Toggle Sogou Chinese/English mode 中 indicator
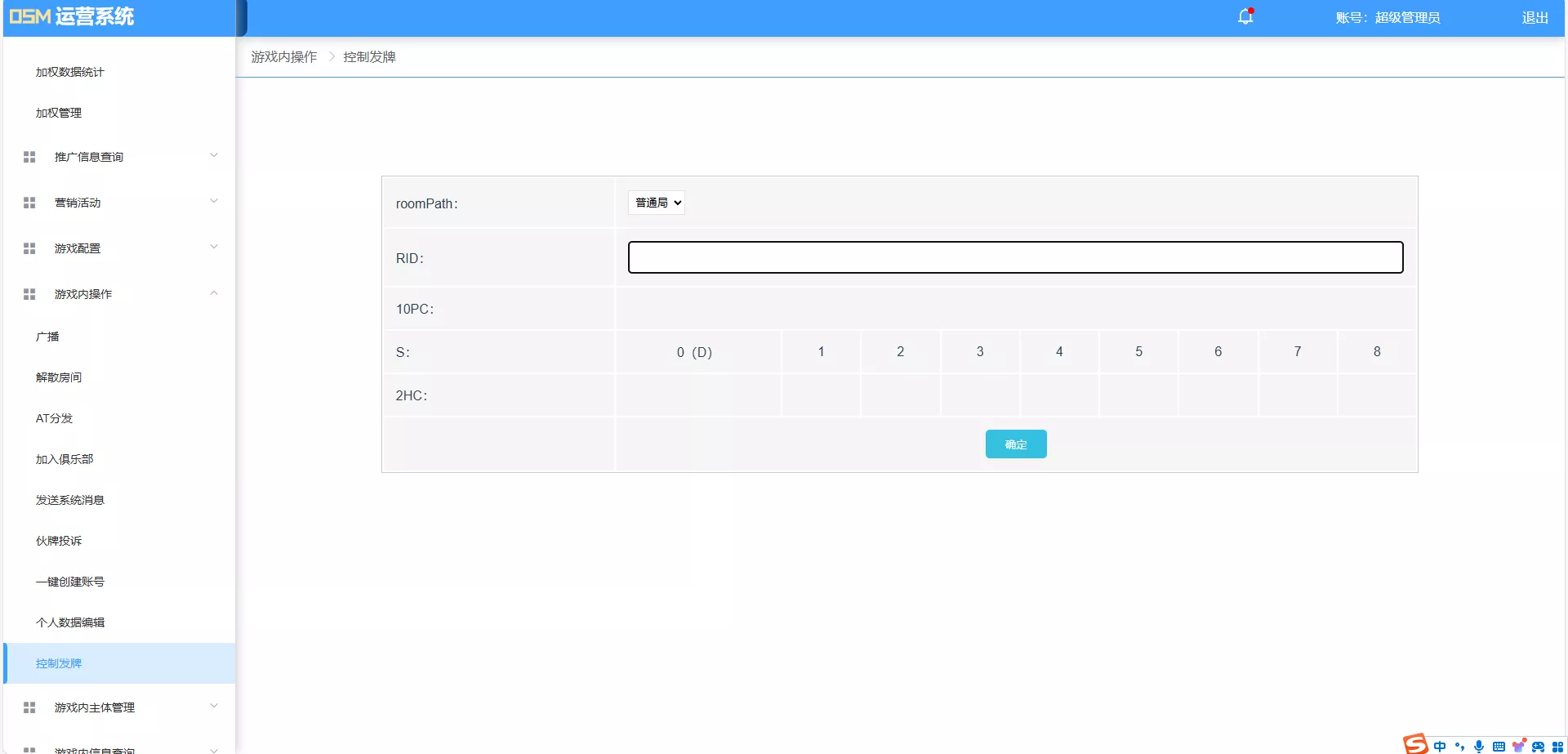This screenshot has height=754, width=1568. click(x=1439, y=746)
